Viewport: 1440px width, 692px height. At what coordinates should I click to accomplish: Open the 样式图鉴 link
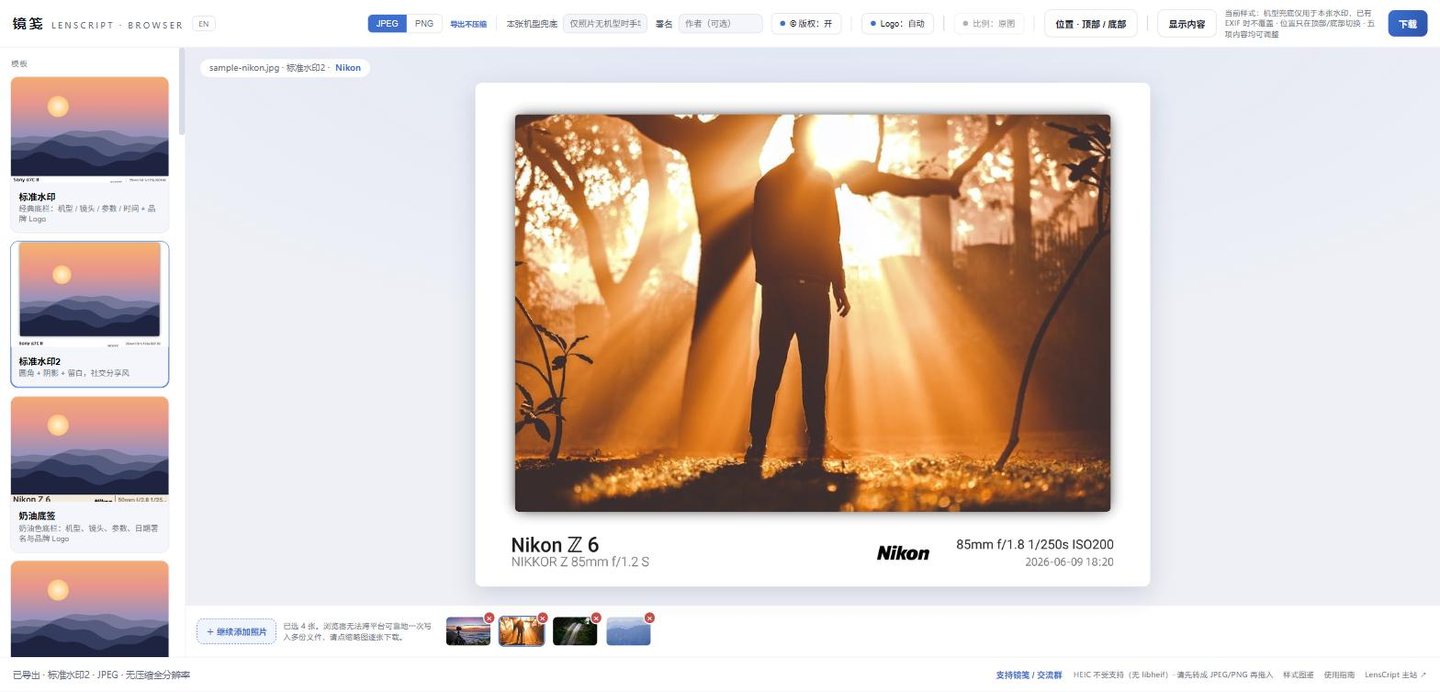1298,675
